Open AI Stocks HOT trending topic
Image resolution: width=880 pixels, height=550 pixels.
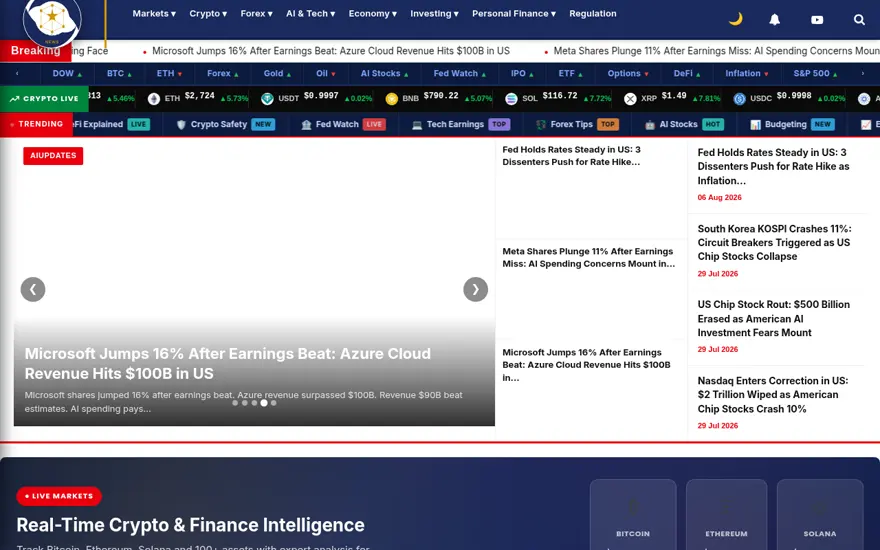(x=684, y=125)
